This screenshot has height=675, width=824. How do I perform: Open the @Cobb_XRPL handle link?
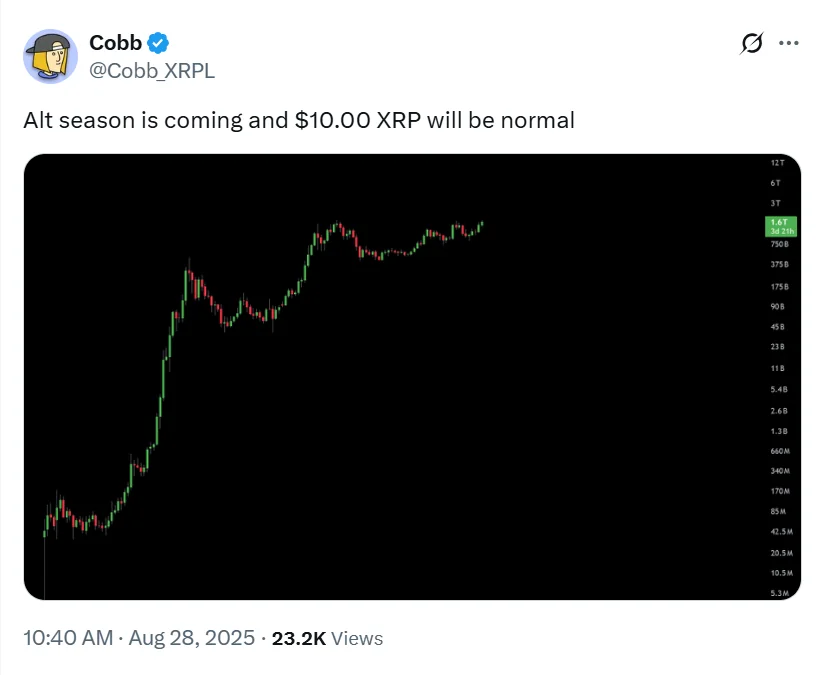(151, 69)
